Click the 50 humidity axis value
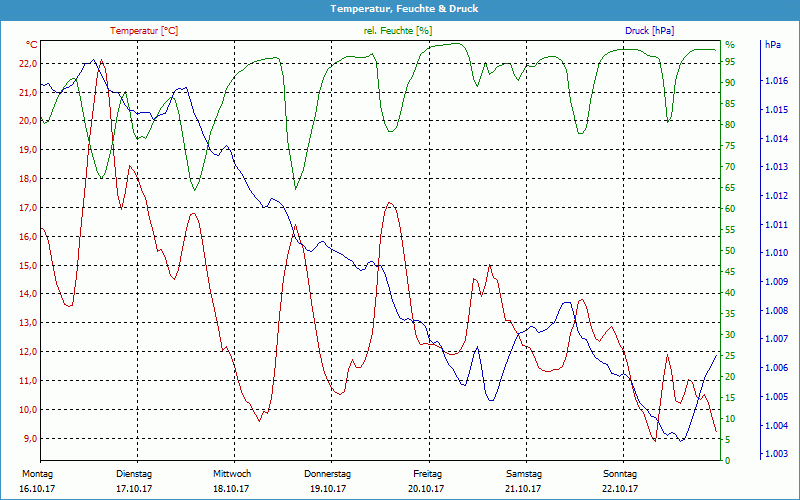 point(730,251)
